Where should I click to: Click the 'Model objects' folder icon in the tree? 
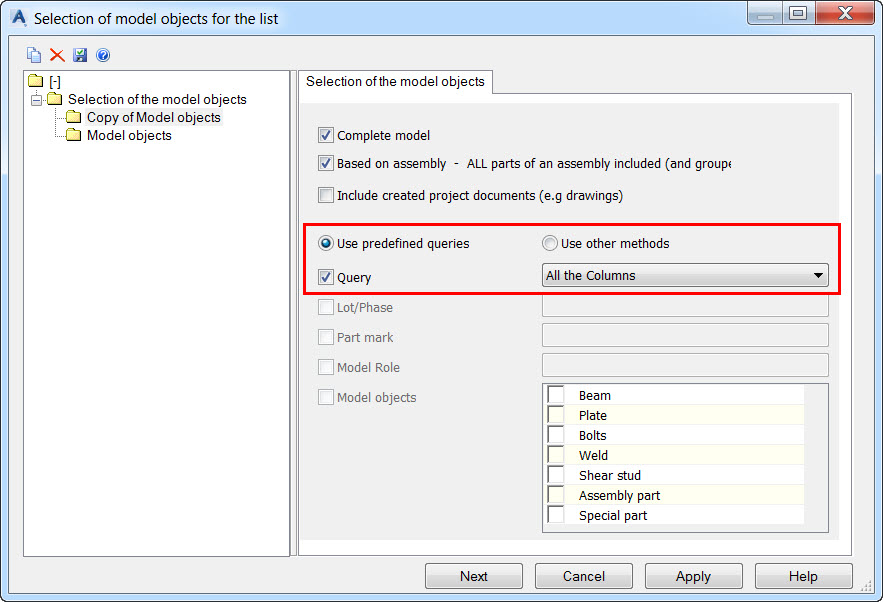tap(74, 136)
